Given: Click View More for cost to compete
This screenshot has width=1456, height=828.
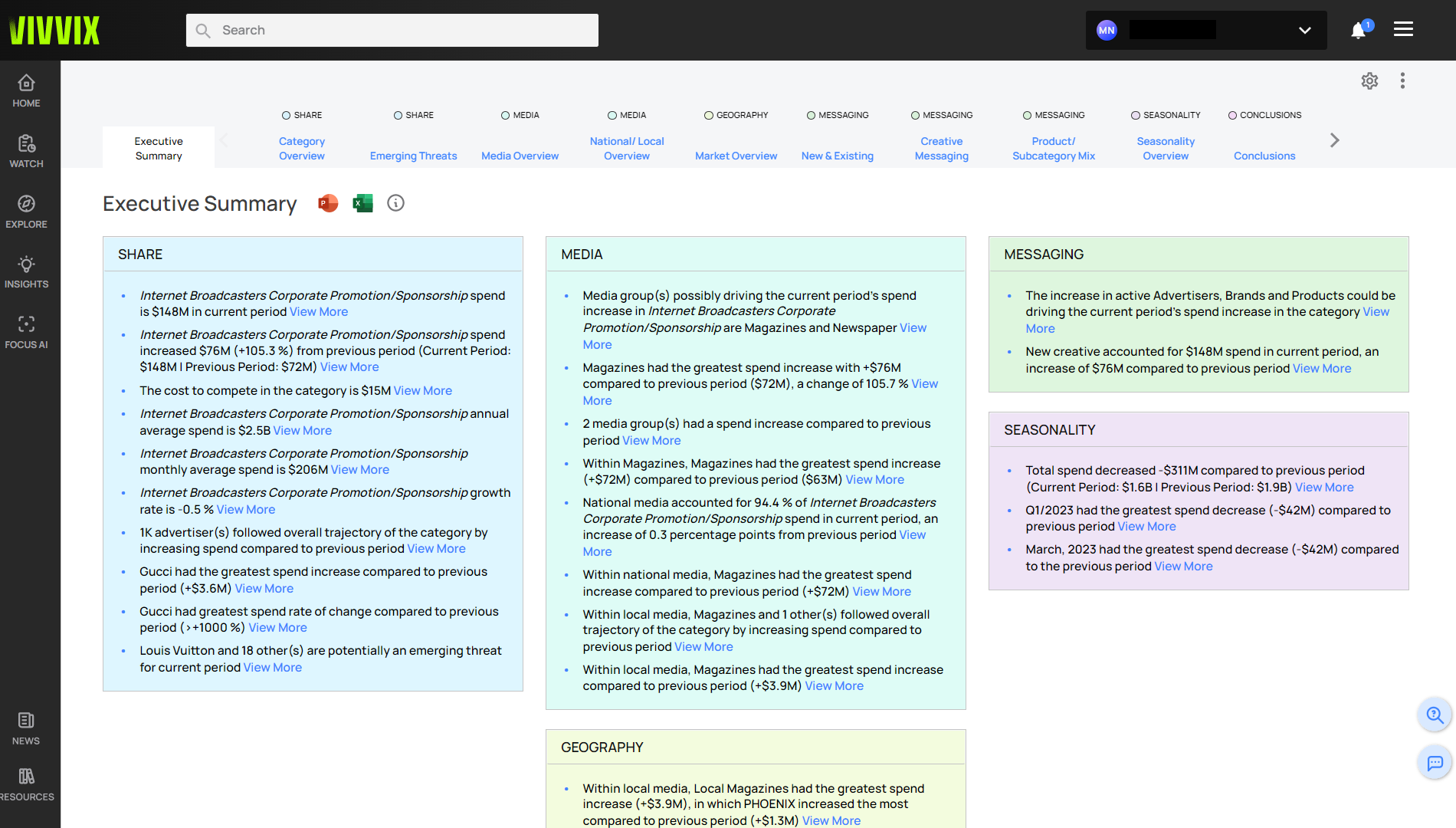Looking at the screenshot, I should pyautogui.click(x=422, y=391).
